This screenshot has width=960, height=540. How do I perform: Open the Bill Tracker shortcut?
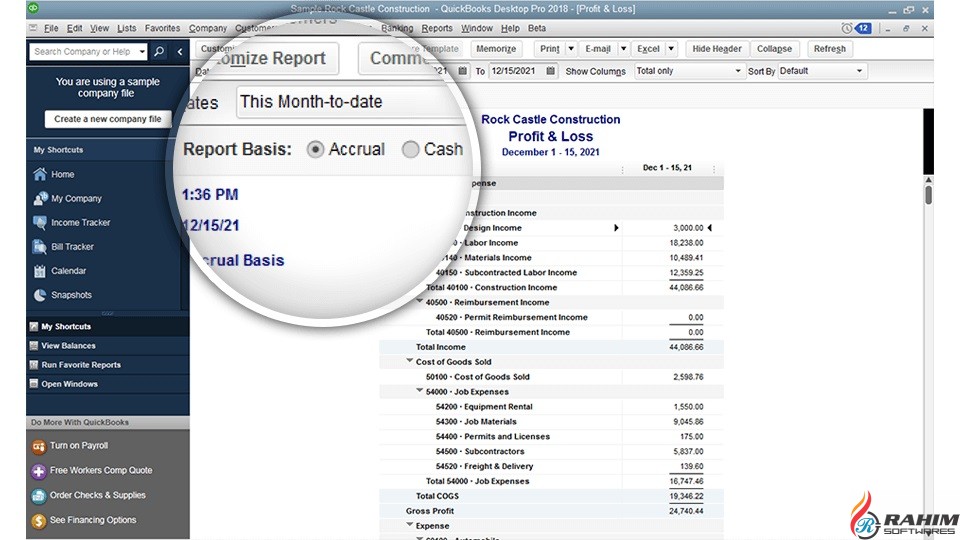[72, 247]
